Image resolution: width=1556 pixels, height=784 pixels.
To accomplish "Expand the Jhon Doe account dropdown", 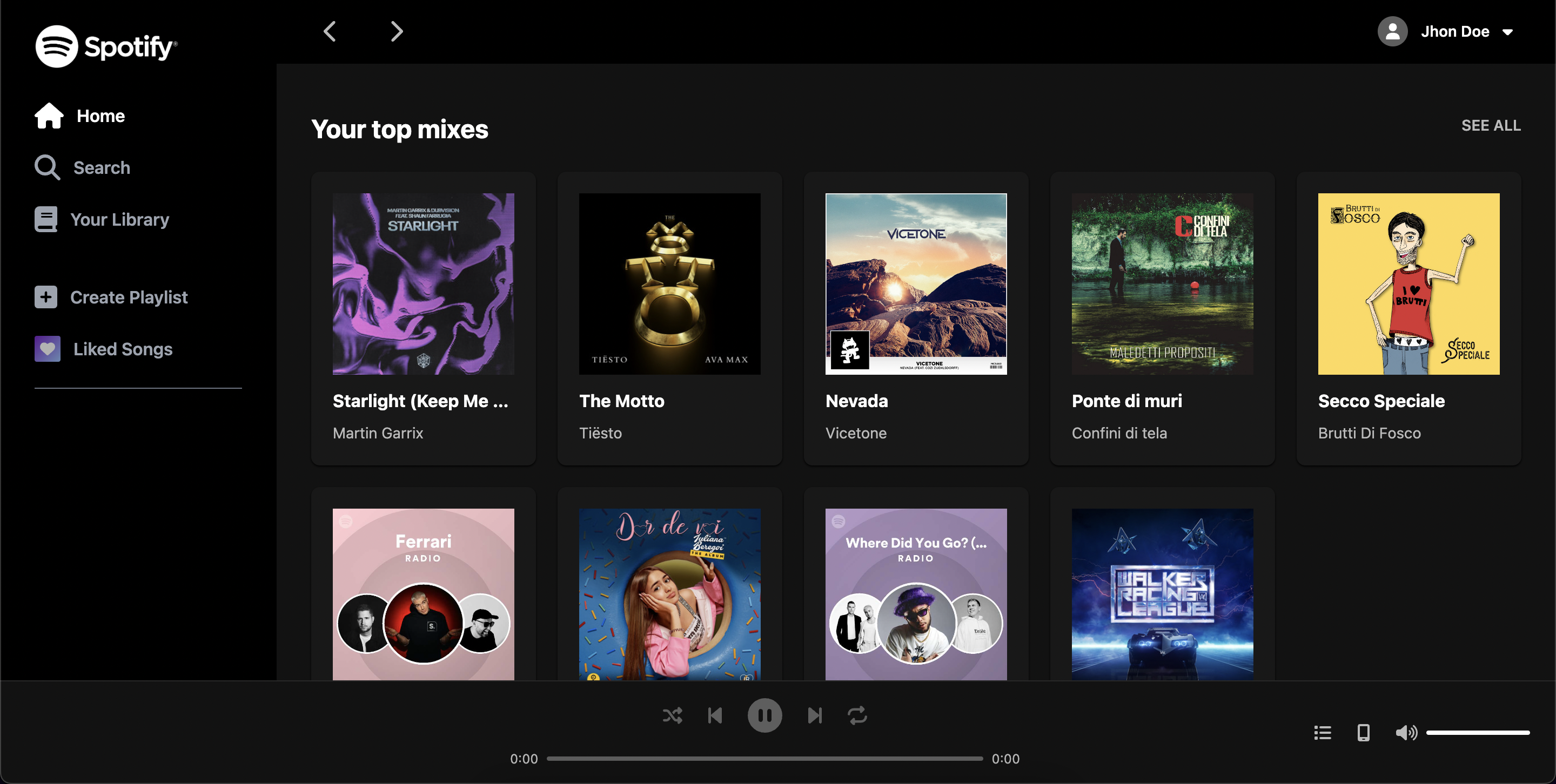I will click(1508, 32).
